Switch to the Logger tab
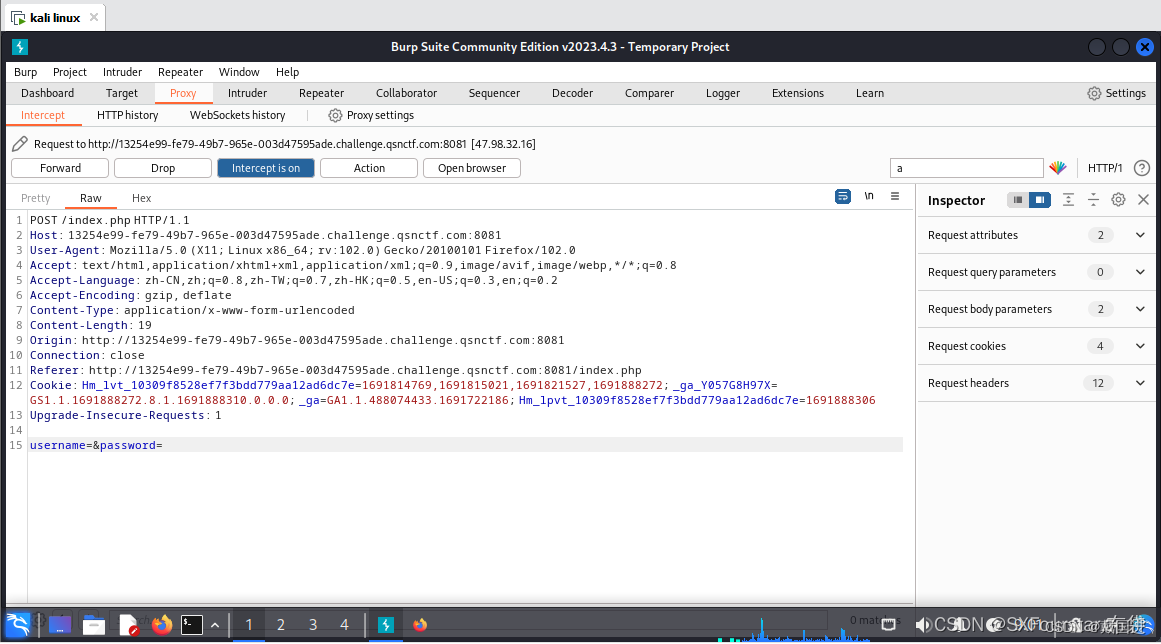This screenshot has height=644, width=1161. (x=723, y=93)
